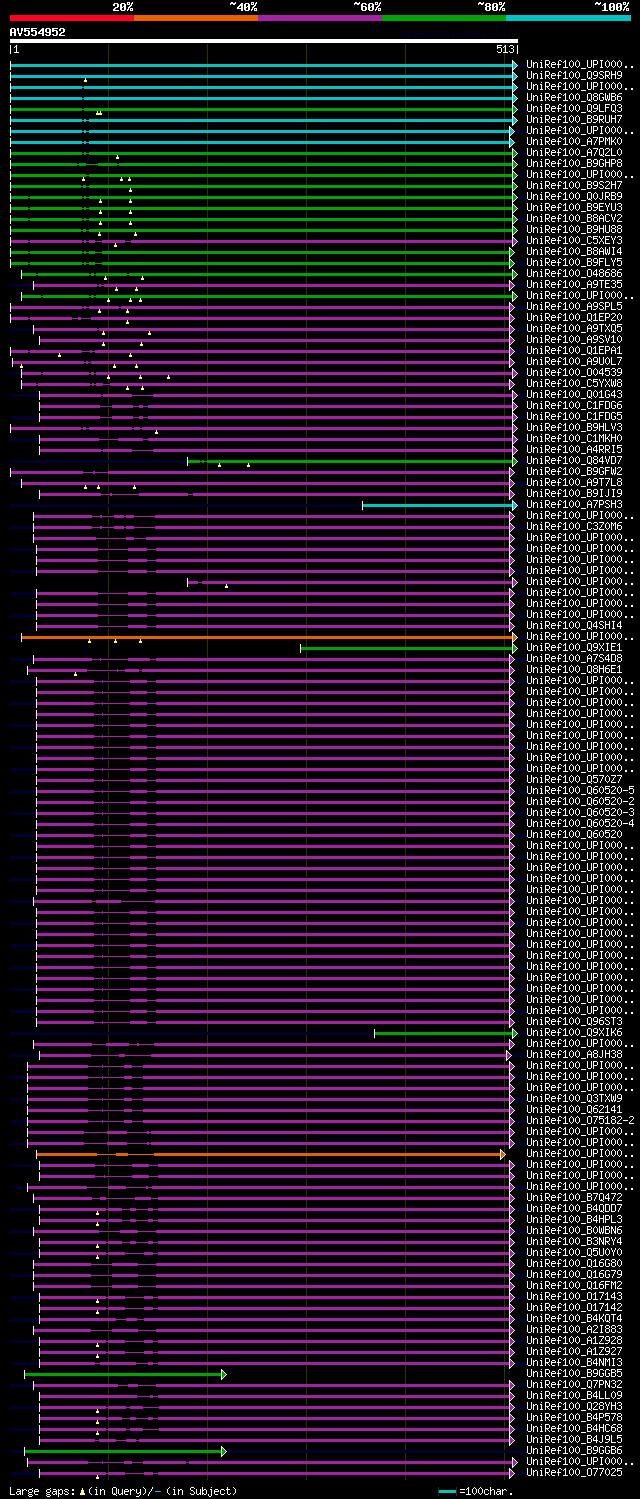Click the UniRef100_B9HLV3 hit label
The height and width of the screenshot is (1499, 640).
tap(574, 427)
